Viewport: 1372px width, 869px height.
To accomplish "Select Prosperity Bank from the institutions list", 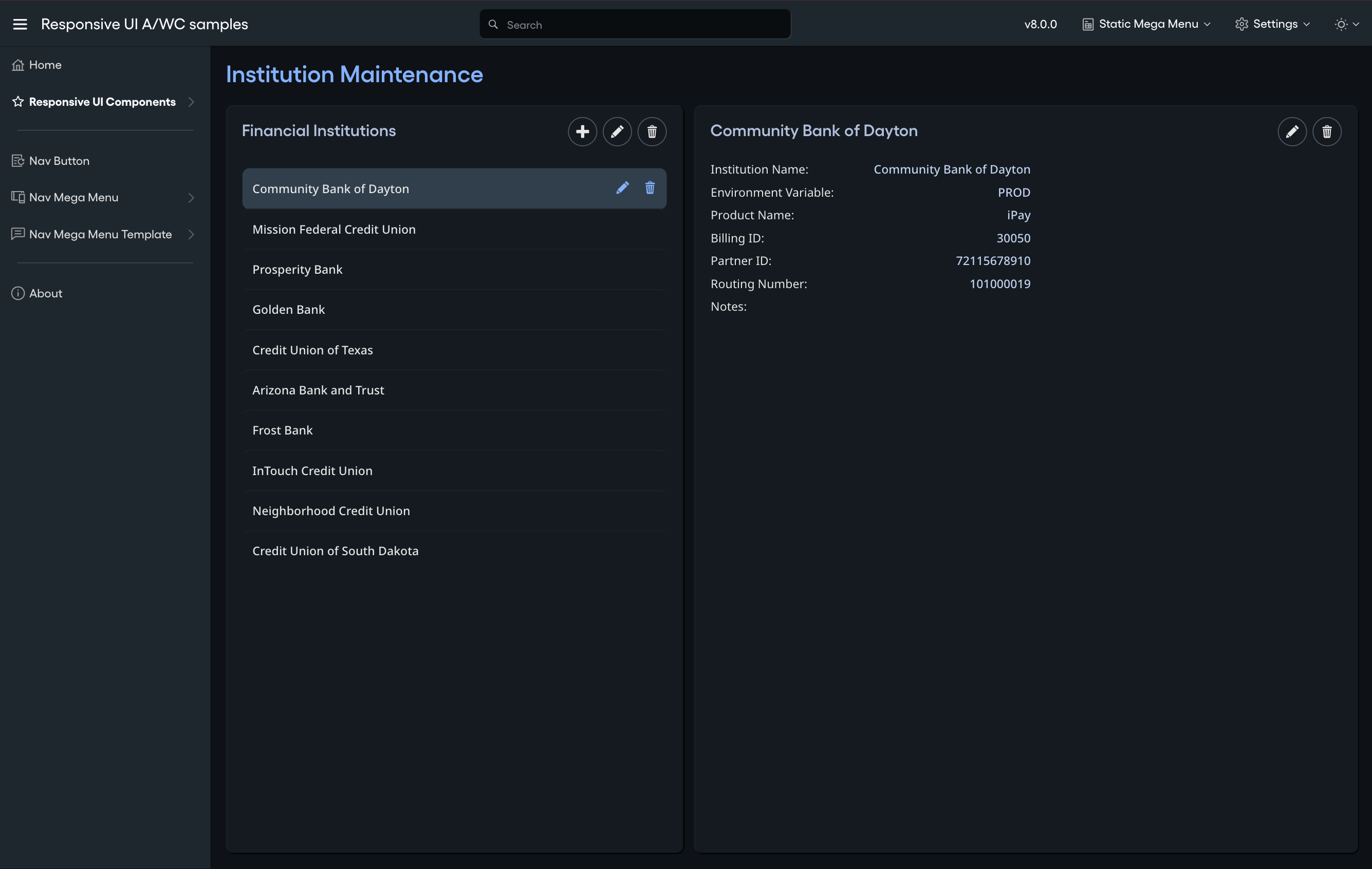I will tap(298, 269).
